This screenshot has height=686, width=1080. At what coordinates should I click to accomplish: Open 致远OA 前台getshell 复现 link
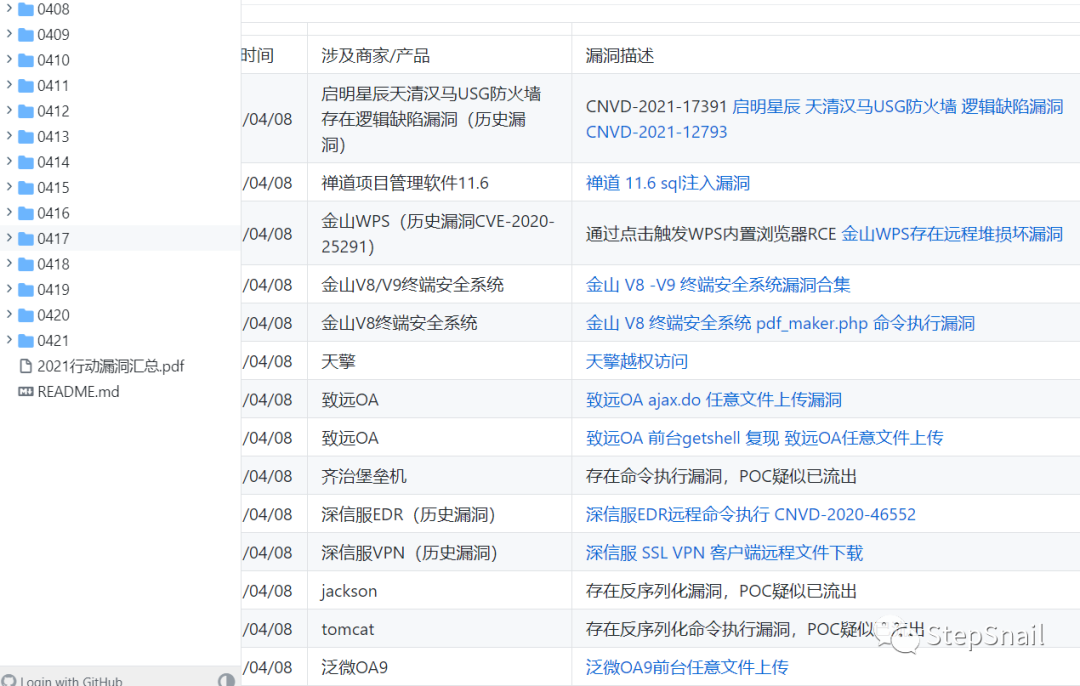[683, 437]
